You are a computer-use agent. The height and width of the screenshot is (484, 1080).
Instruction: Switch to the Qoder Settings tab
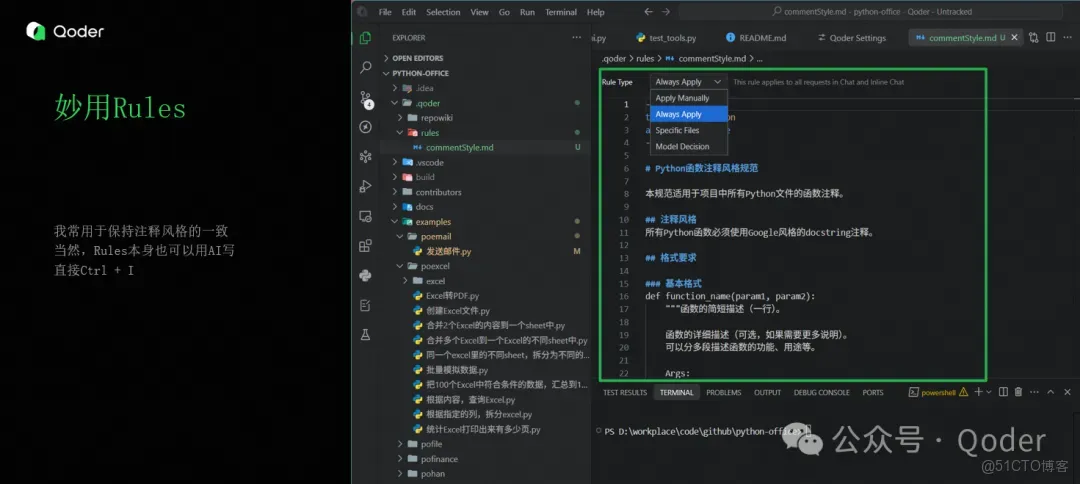point(851,38)
